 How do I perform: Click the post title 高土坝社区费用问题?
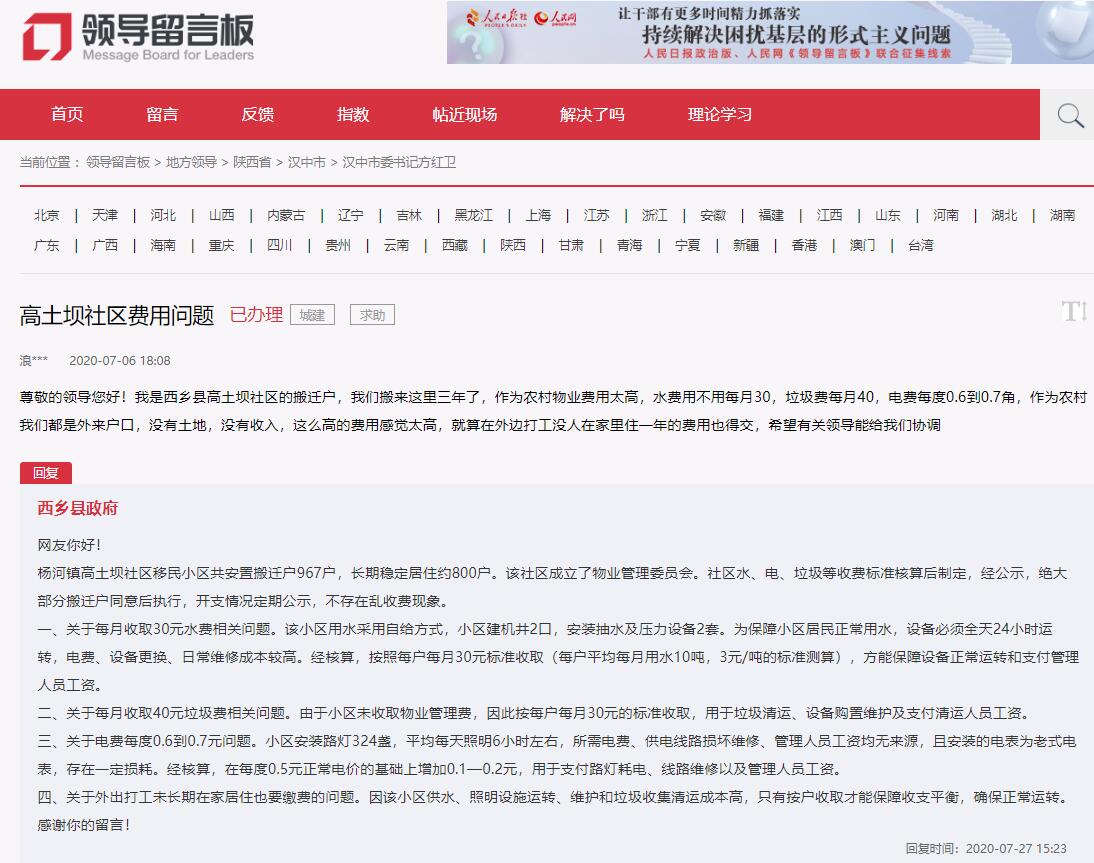coord(117,316)
